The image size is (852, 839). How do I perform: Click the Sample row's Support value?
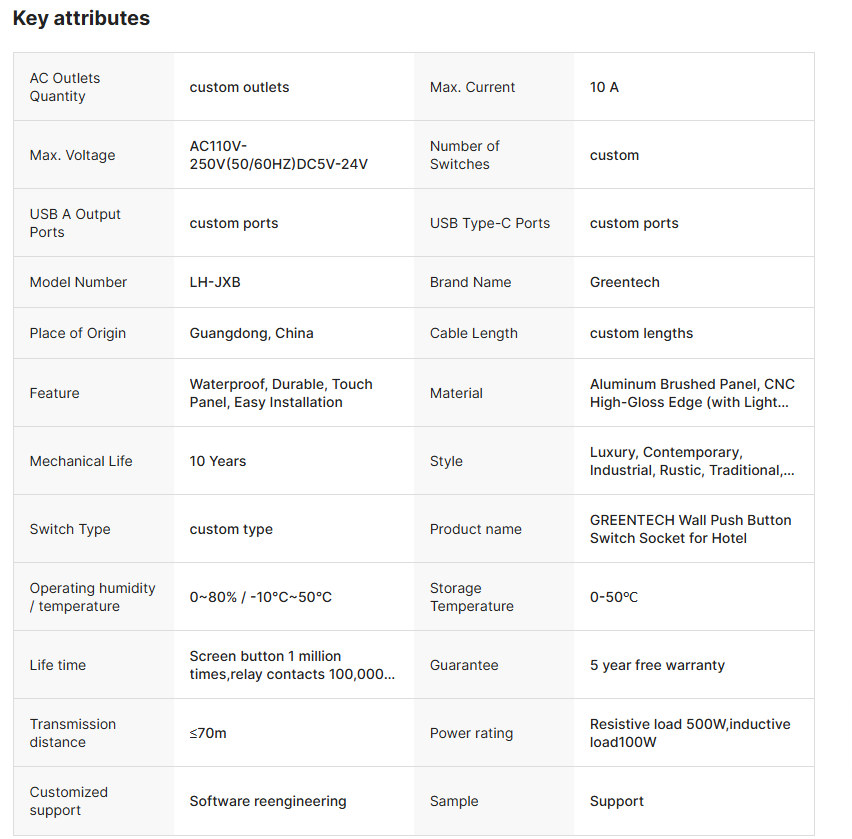point(617,801)
